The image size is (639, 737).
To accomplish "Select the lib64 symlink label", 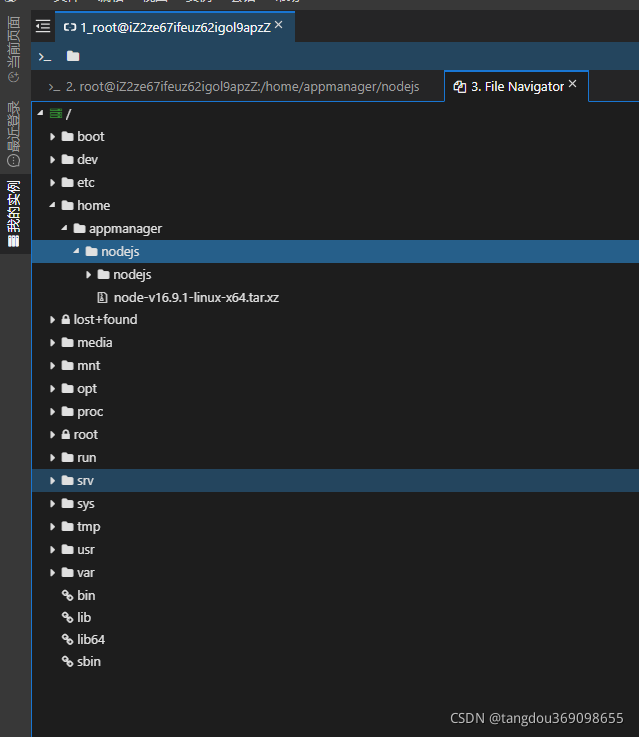I will pyautogui.click(x=91, y=640).
